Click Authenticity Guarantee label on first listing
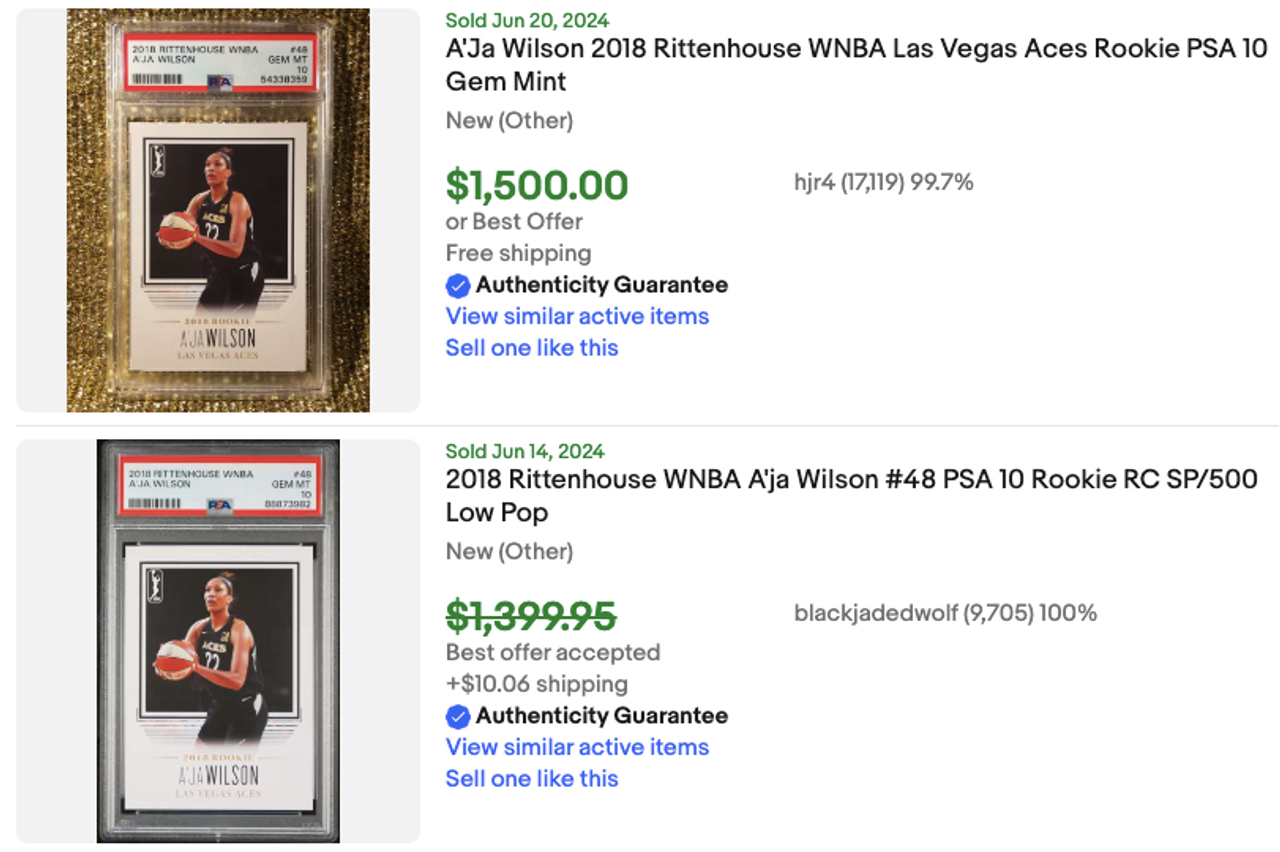 click(x=602, y=286)
